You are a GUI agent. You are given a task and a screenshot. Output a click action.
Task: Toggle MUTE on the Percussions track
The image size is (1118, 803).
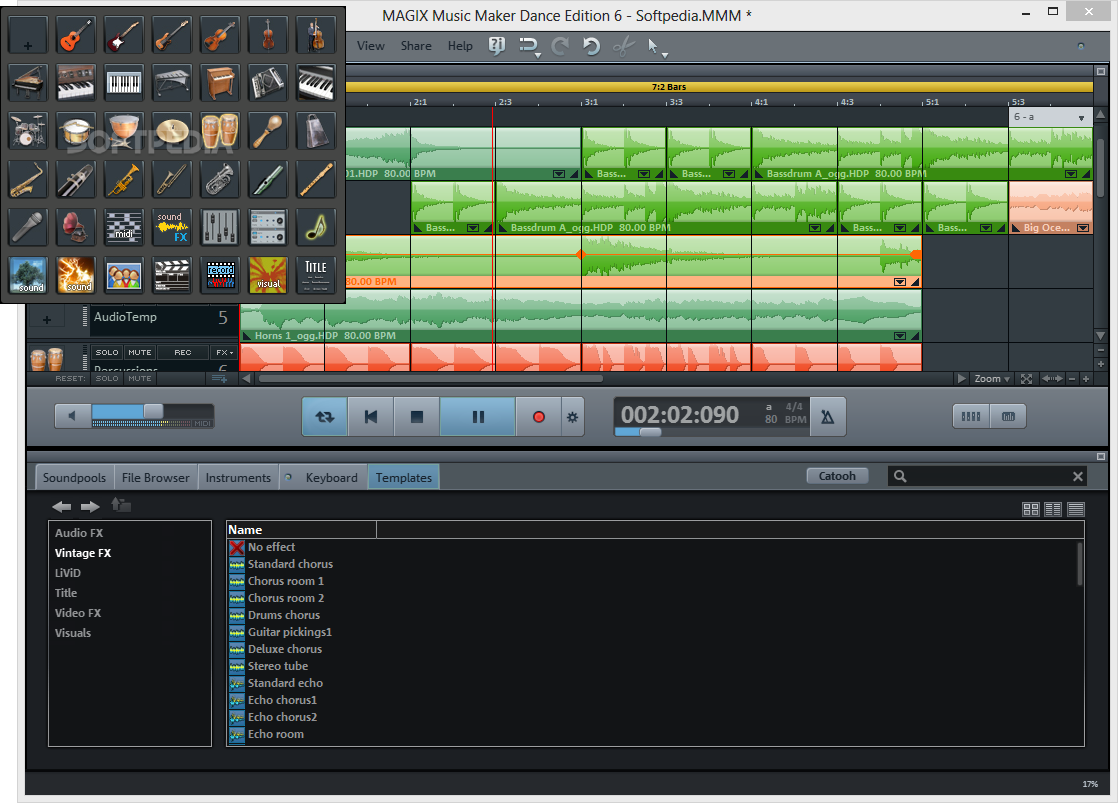coord(140,352)
